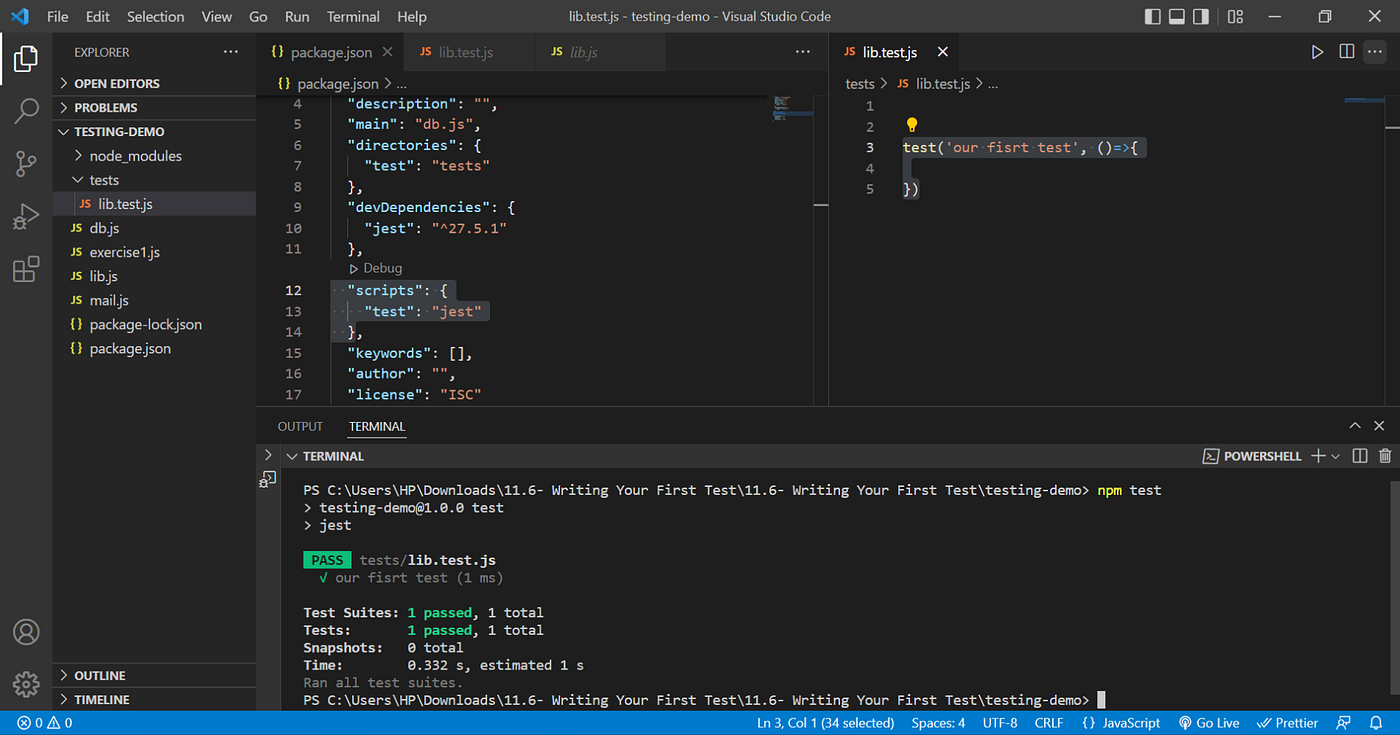
Task: Open package-lock.json in the explorer
Action: 145,325
